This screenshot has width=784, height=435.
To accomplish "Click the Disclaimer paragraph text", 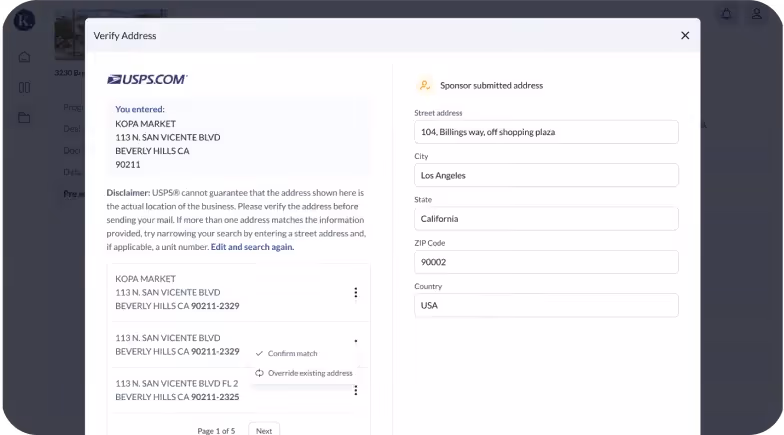I will (x=236, y=220).
